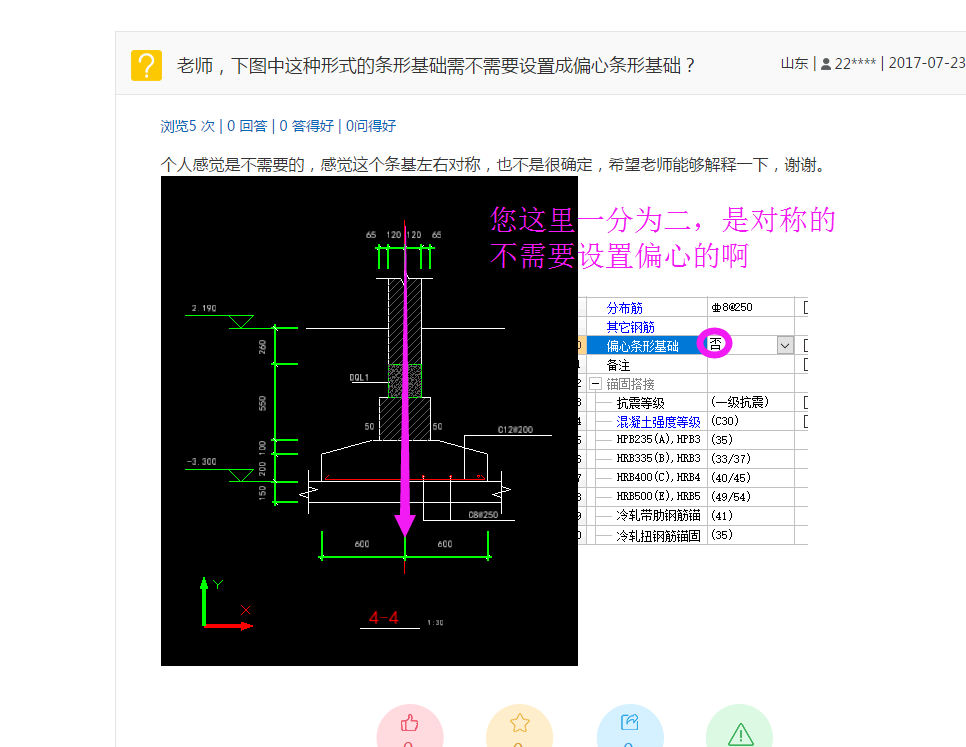
Task: Click the HRB335(B),HRB3 row label
Action: [x=658, y=459]
